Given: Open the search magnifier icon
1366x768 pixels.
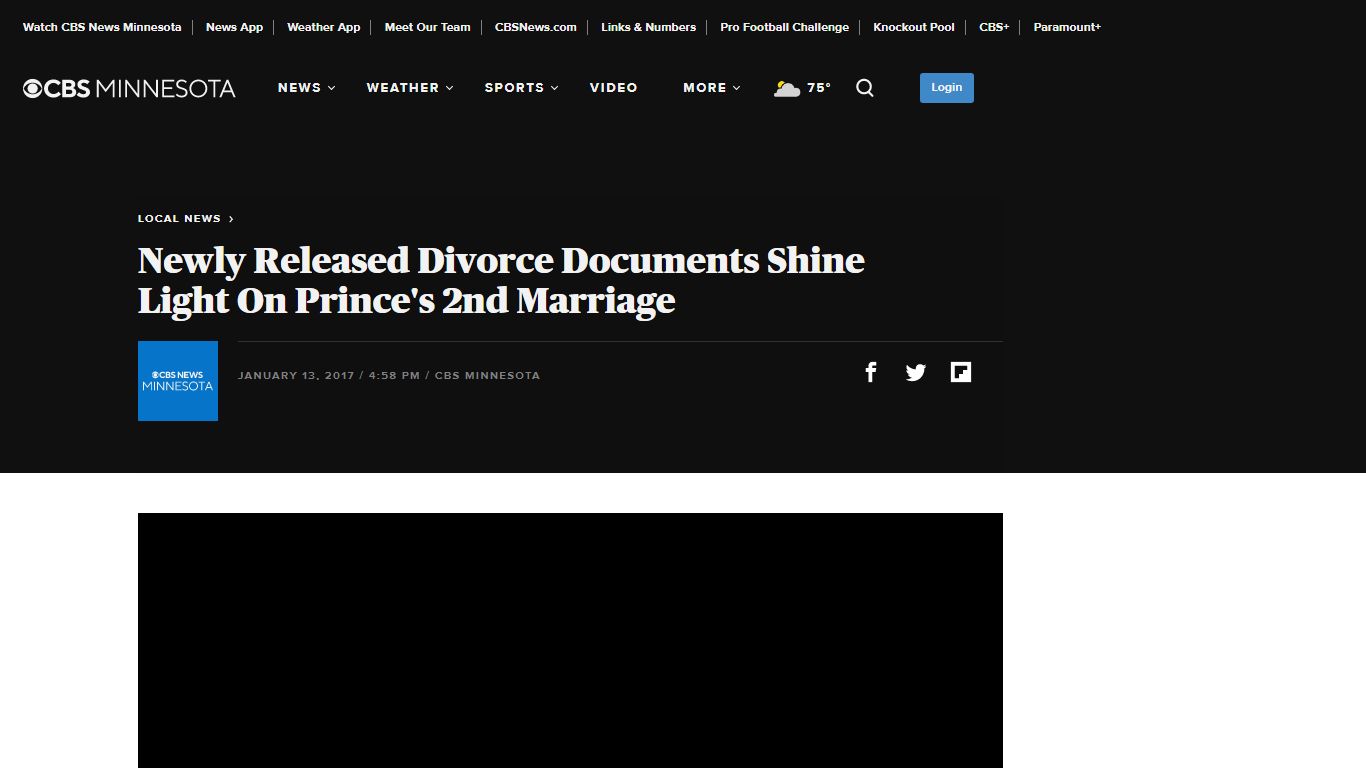Looking at the screenshot, I should 865,88.
